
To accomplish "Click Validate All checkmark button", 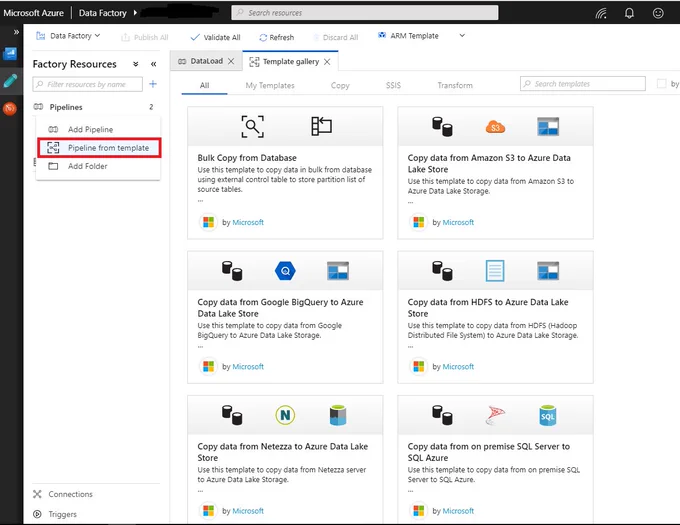I will (215, 37).
